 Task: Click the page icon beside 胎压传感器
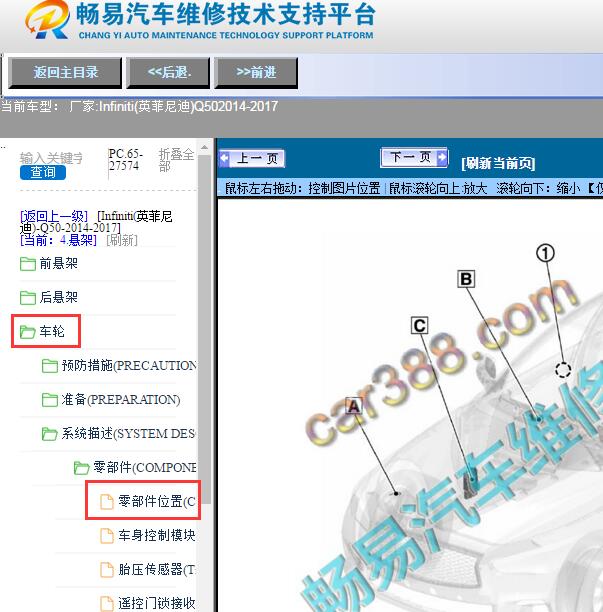(107, 569)
